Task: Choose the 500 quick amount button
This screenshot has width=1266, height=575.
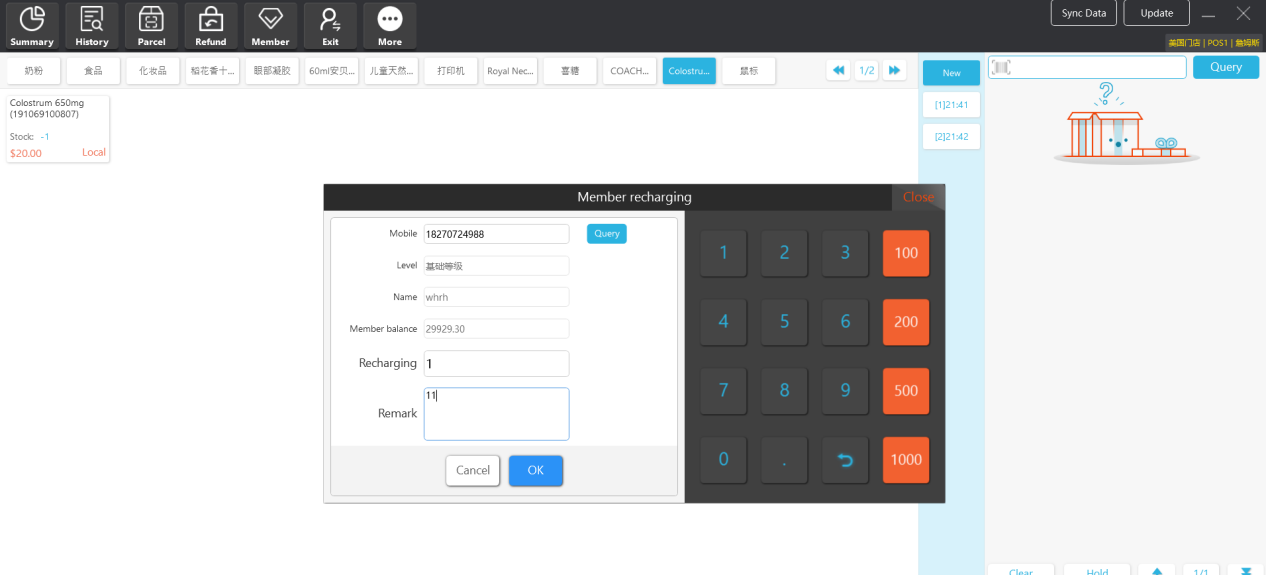Action: pos(906,391)
